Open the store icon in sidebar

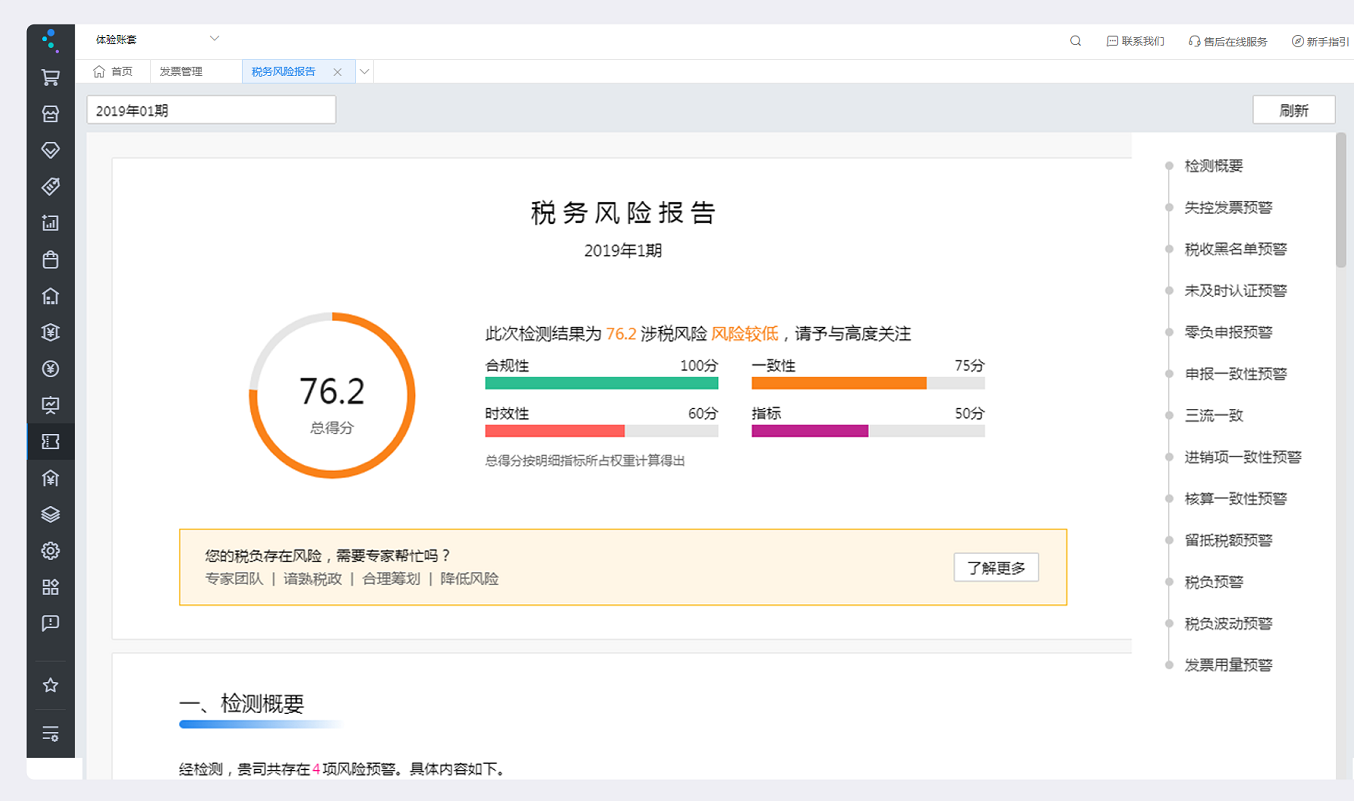click(50, 113)
